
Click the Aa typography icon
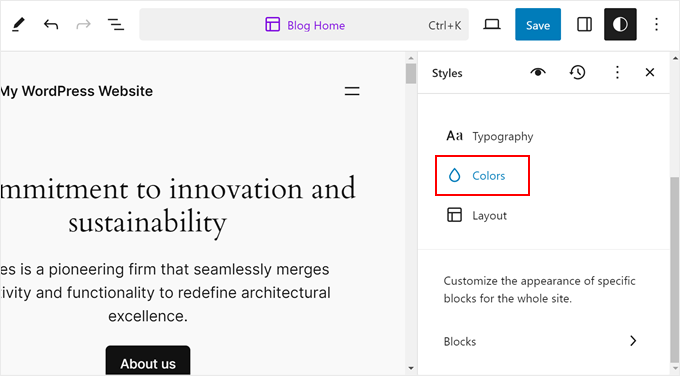454,136
